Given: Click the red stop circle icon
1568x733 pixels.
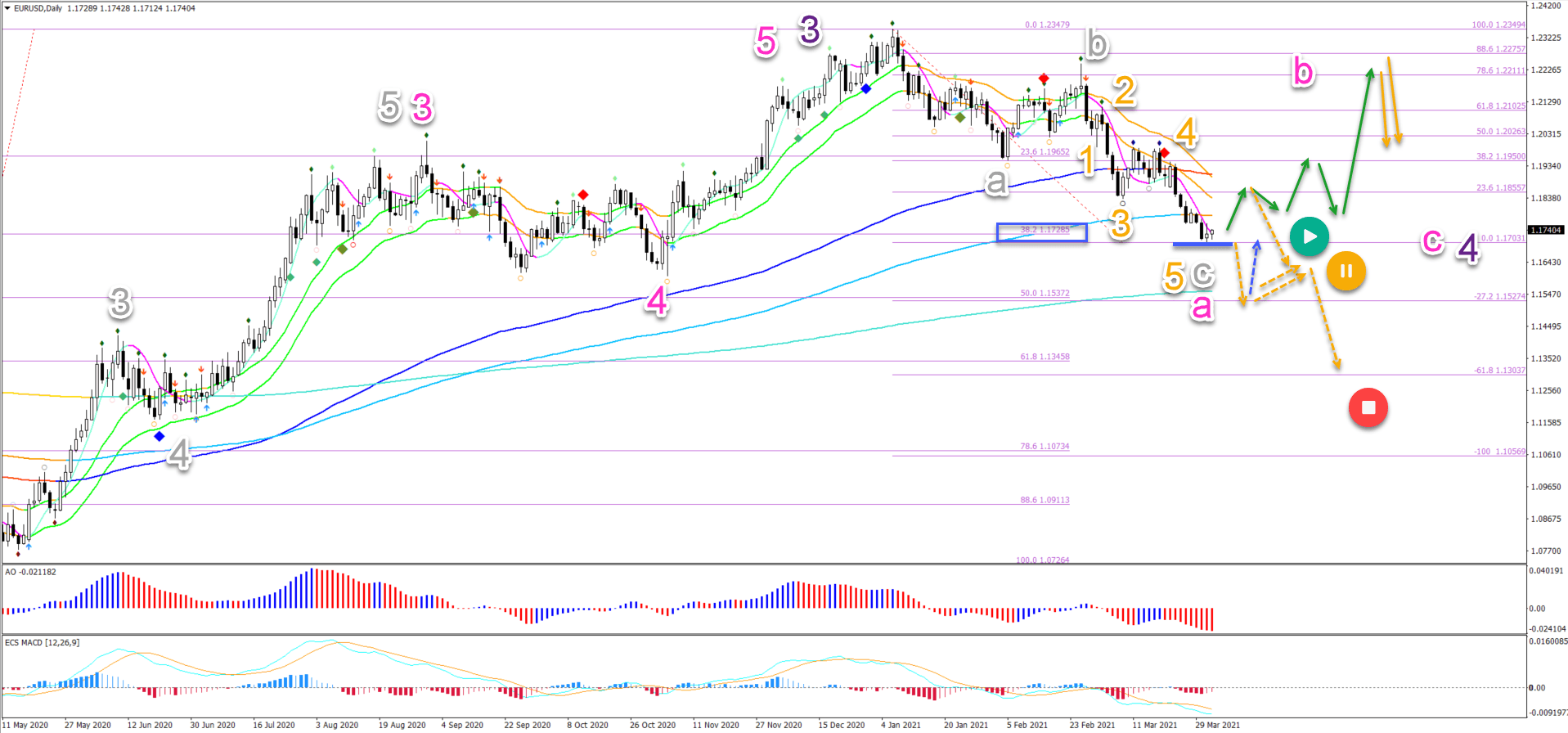Looking at the screenshot, I should coord(1368,407).
